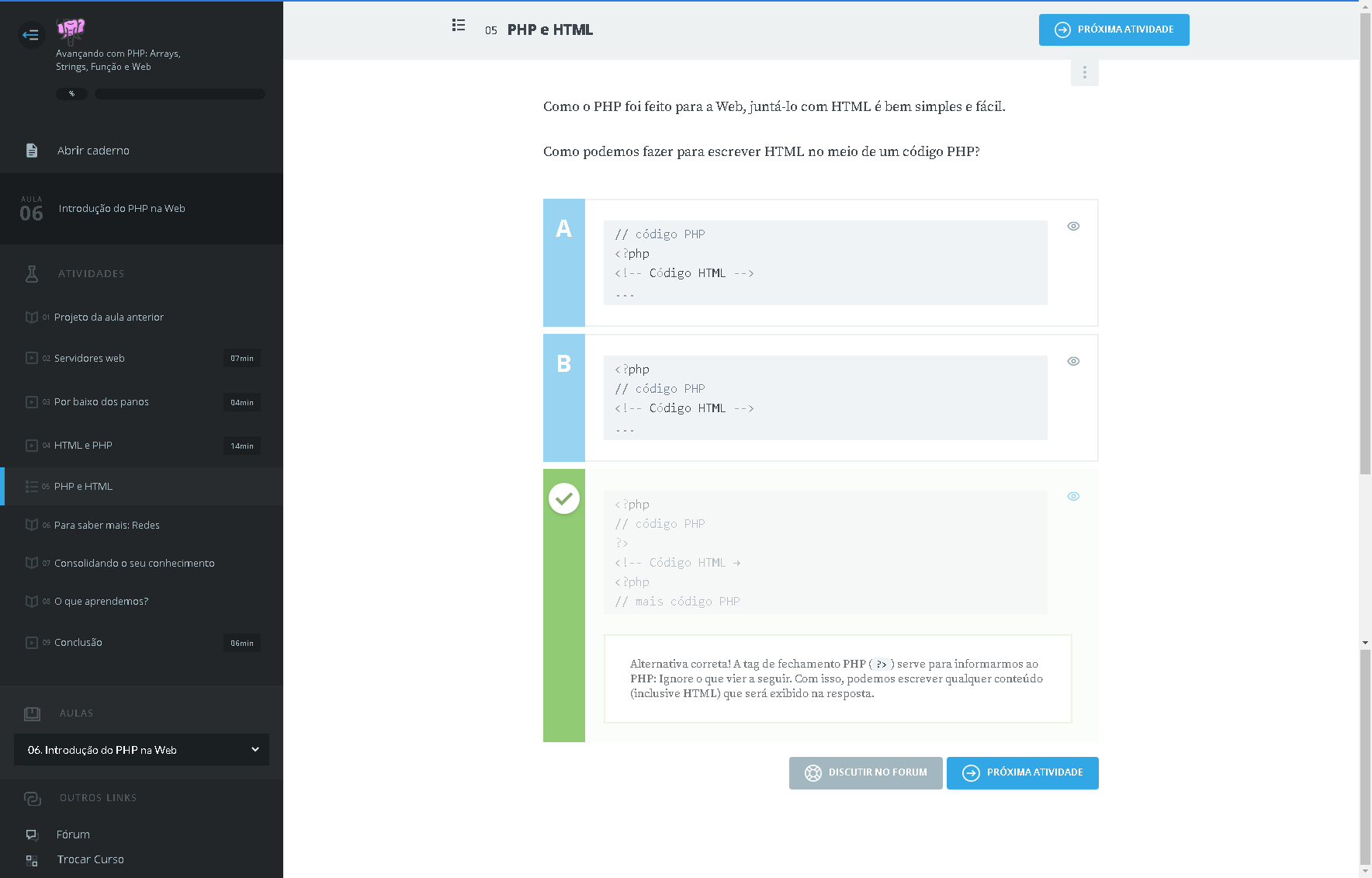The height and width of the screenshot is (878, 1372).
Task: Open the three-dot options menu
Action: [1084, 73]
